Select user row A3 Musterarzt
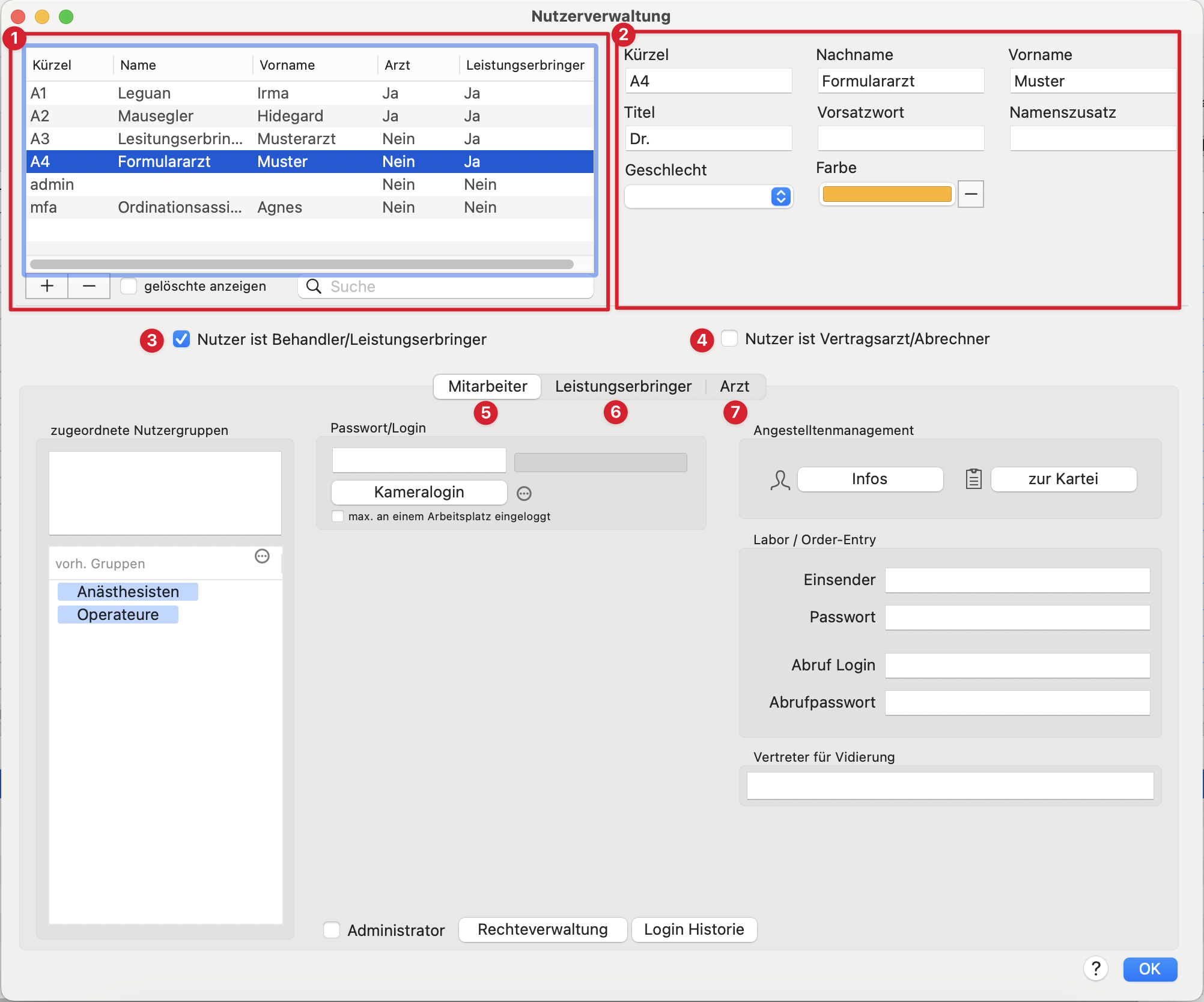Screen dimensions: 1204x1002 [310, 139]
